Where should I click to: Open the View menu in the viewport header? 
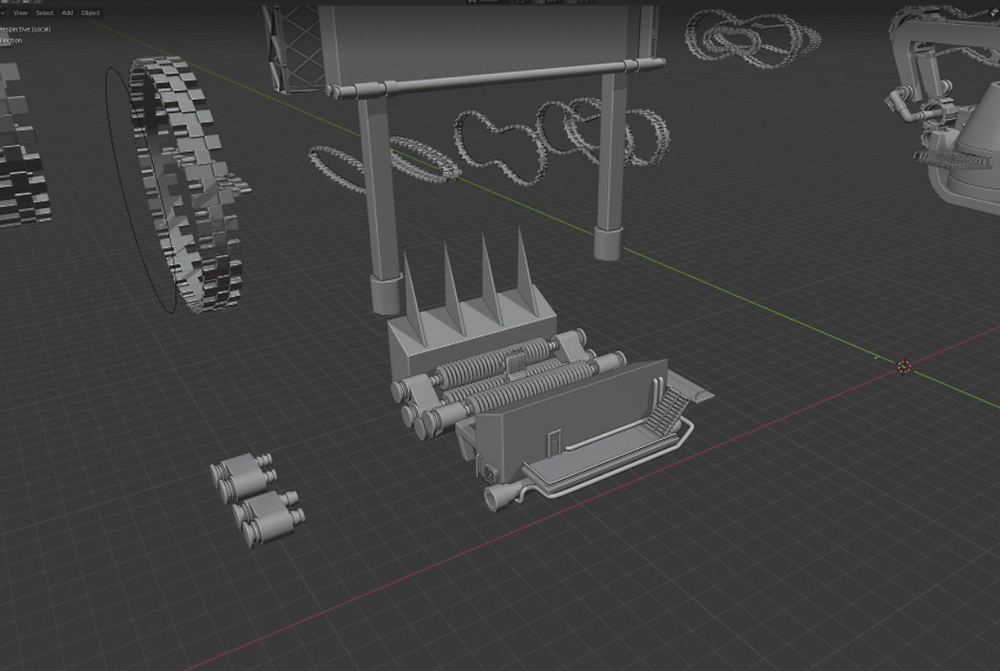pyautogui.click(x=20, y=13)
